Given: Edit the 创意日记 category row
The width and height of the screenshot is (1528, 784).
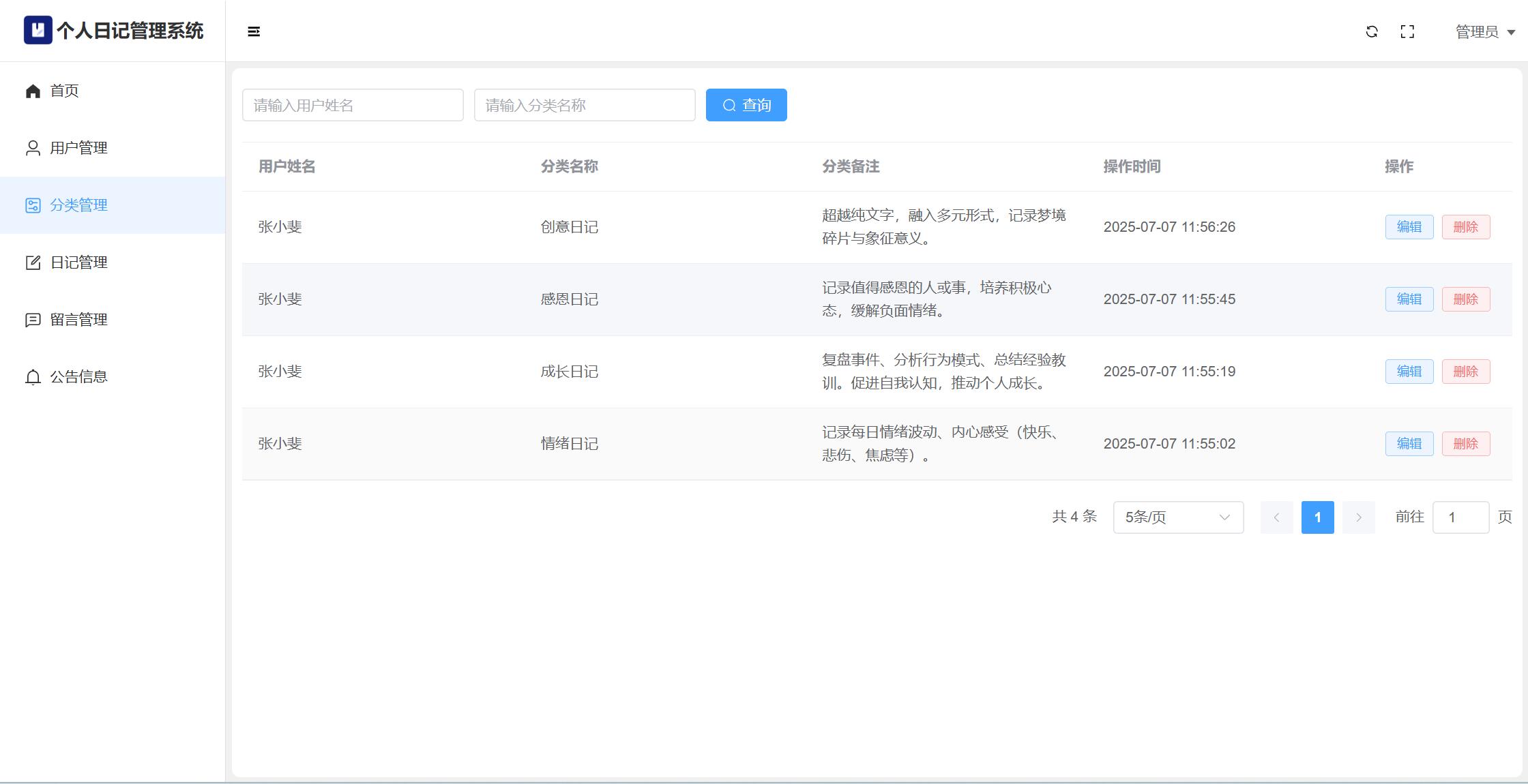Looking at the screenshot, I should pos(1409,227).
